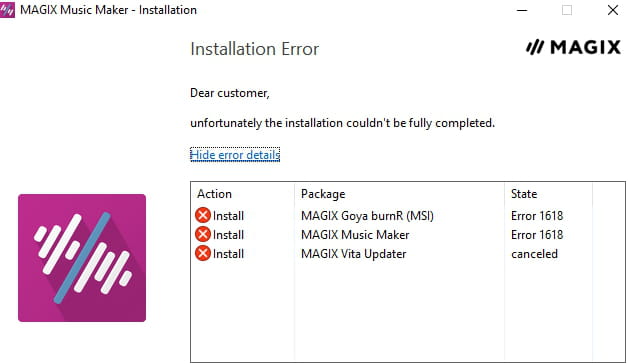
Task: Click the Hide error details link
Action: (x=235, y=155)
